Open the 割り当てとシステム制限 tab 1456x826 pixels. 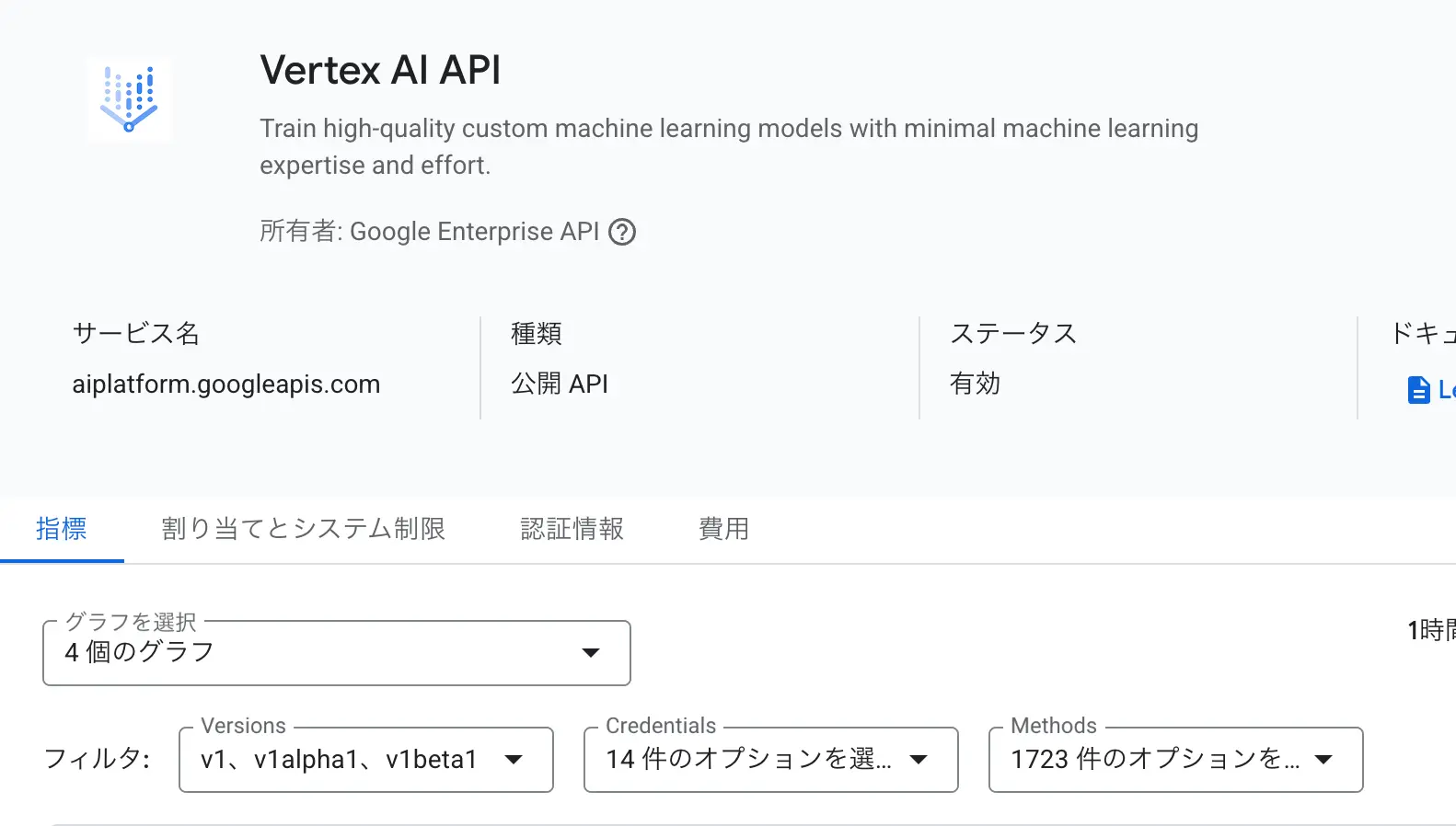coord(303,529)
